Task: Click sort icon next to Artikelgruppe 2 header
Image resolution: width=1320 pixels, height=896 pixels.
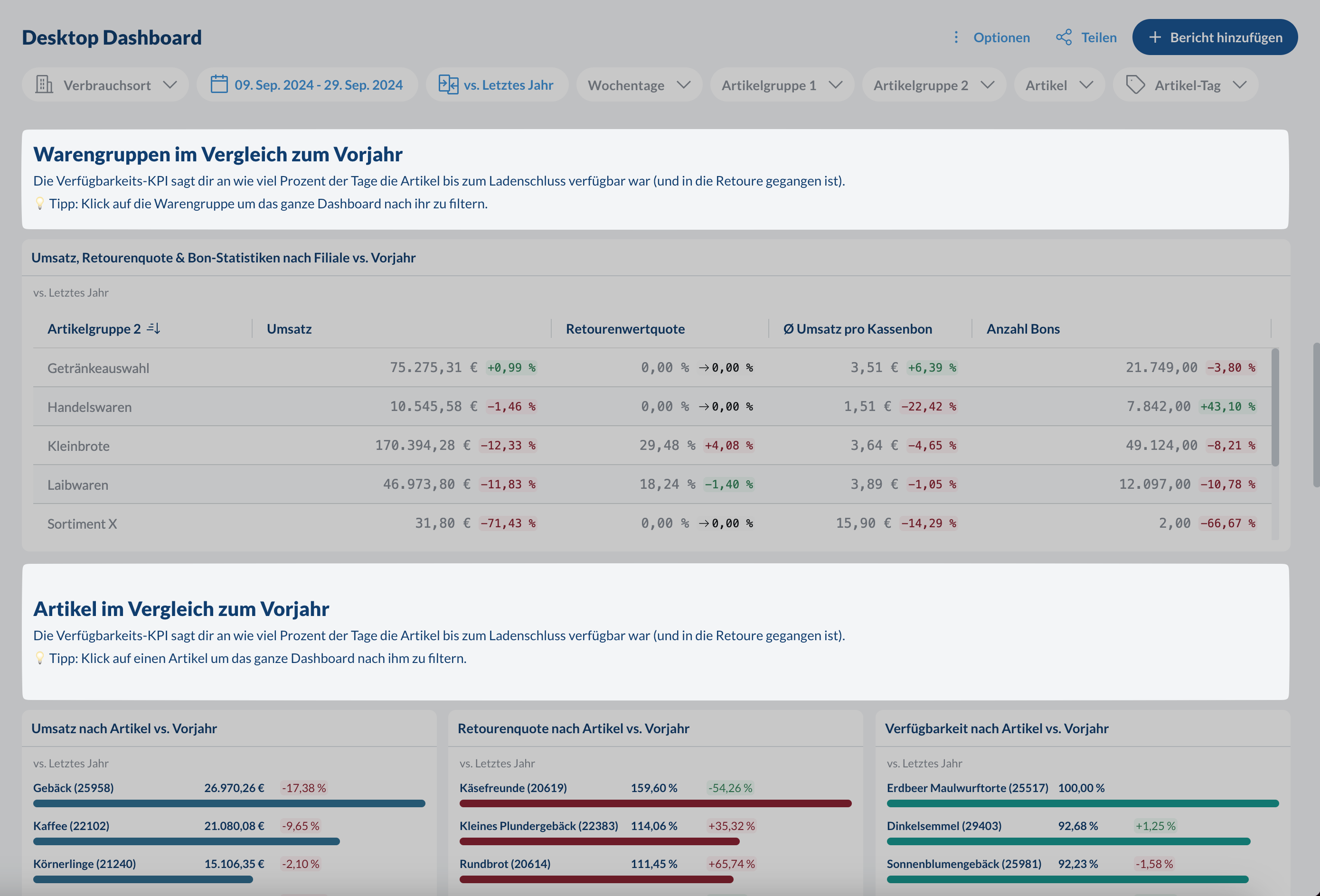Action: tap(154, 328)
